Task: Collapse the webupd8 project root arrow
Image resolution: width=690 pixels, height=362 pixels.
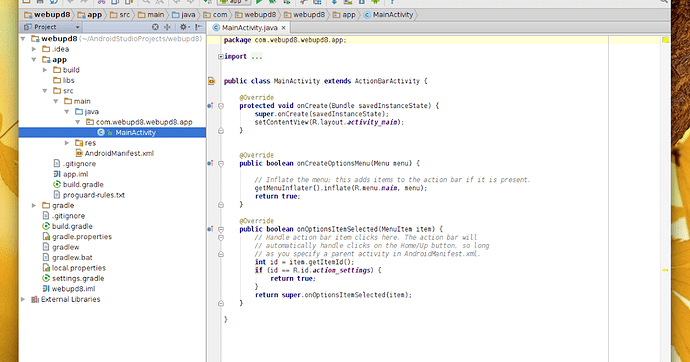Action: 23,39
